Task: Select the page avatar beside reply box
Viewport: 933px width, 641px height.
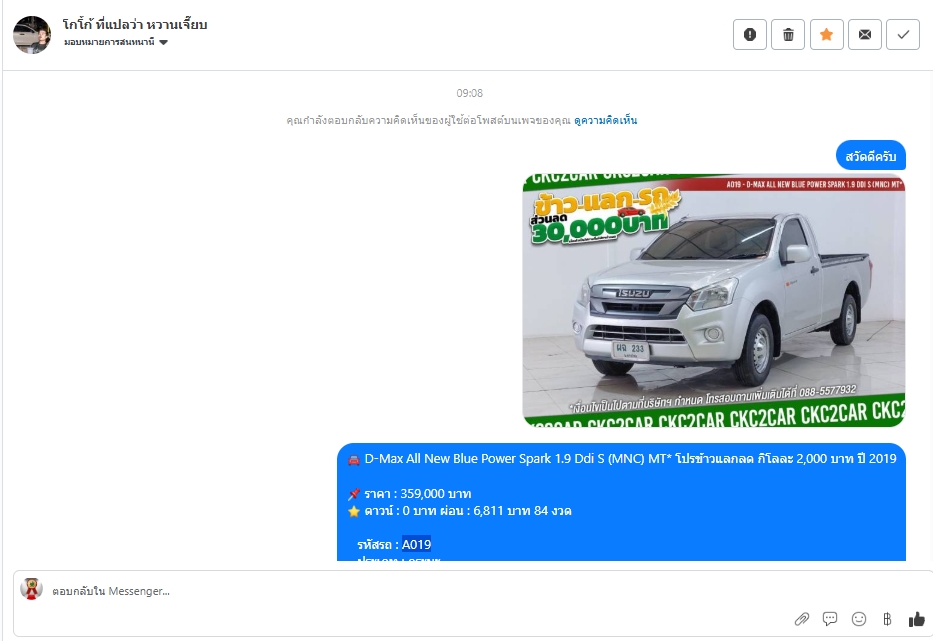Action: click(32, 589)
